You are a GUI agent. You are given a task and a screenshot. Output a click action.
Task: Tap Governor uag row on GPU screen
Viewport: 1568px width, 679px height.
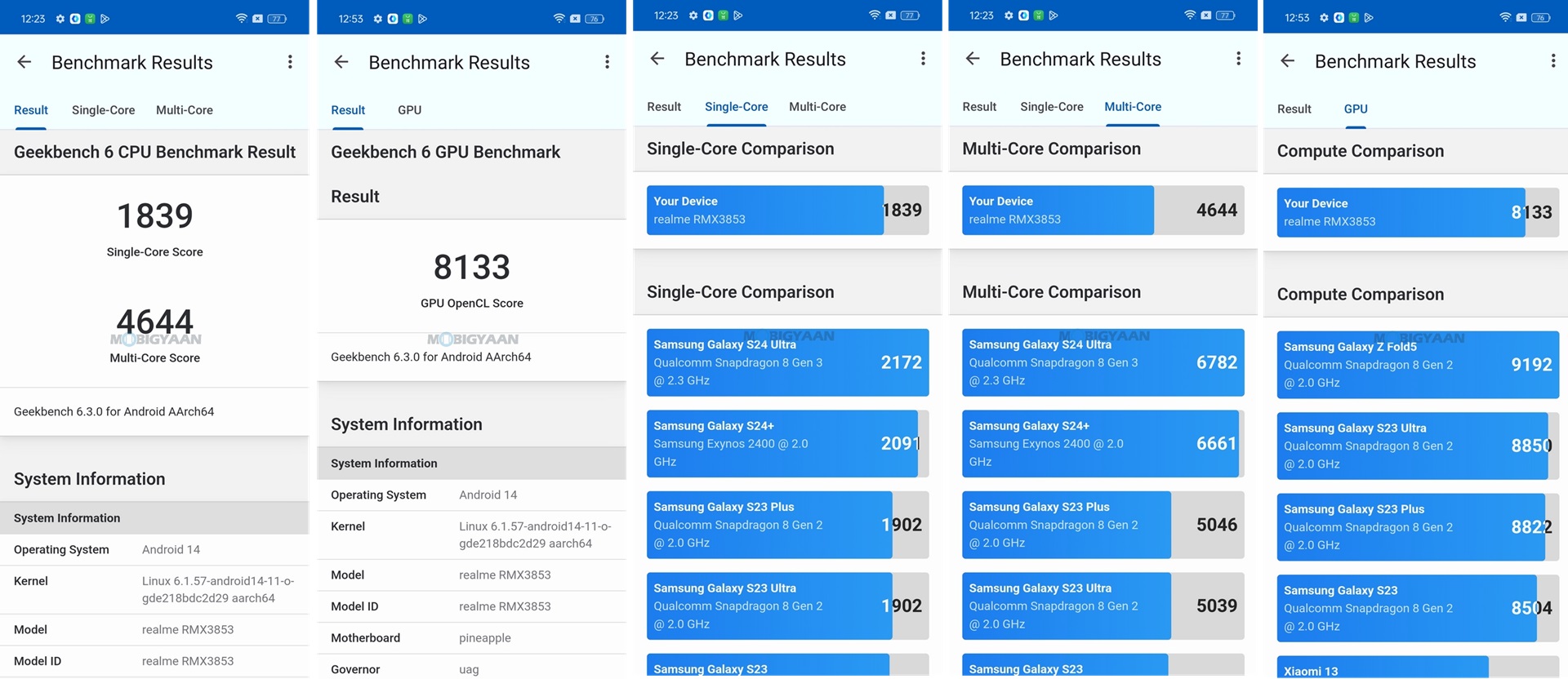(x=471, y=668)
